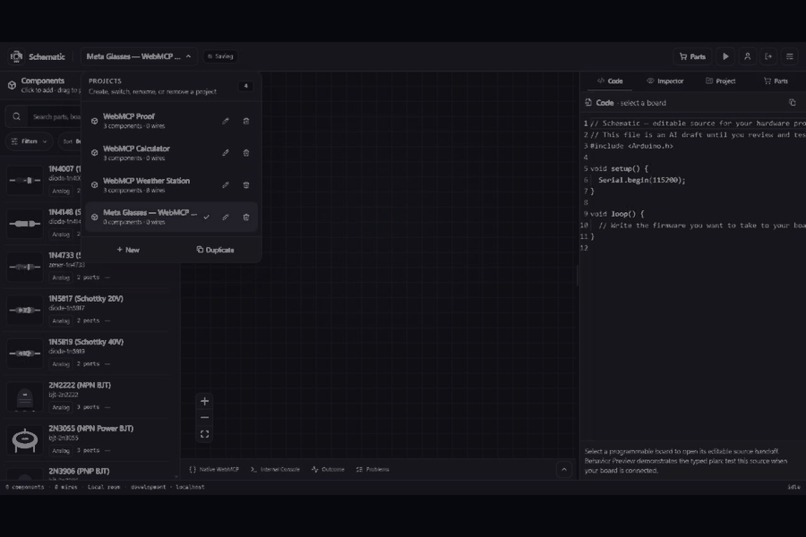This screenshot has width=806, height=537.
Task: Switch to the Code tab
Action: pos(610,81)
